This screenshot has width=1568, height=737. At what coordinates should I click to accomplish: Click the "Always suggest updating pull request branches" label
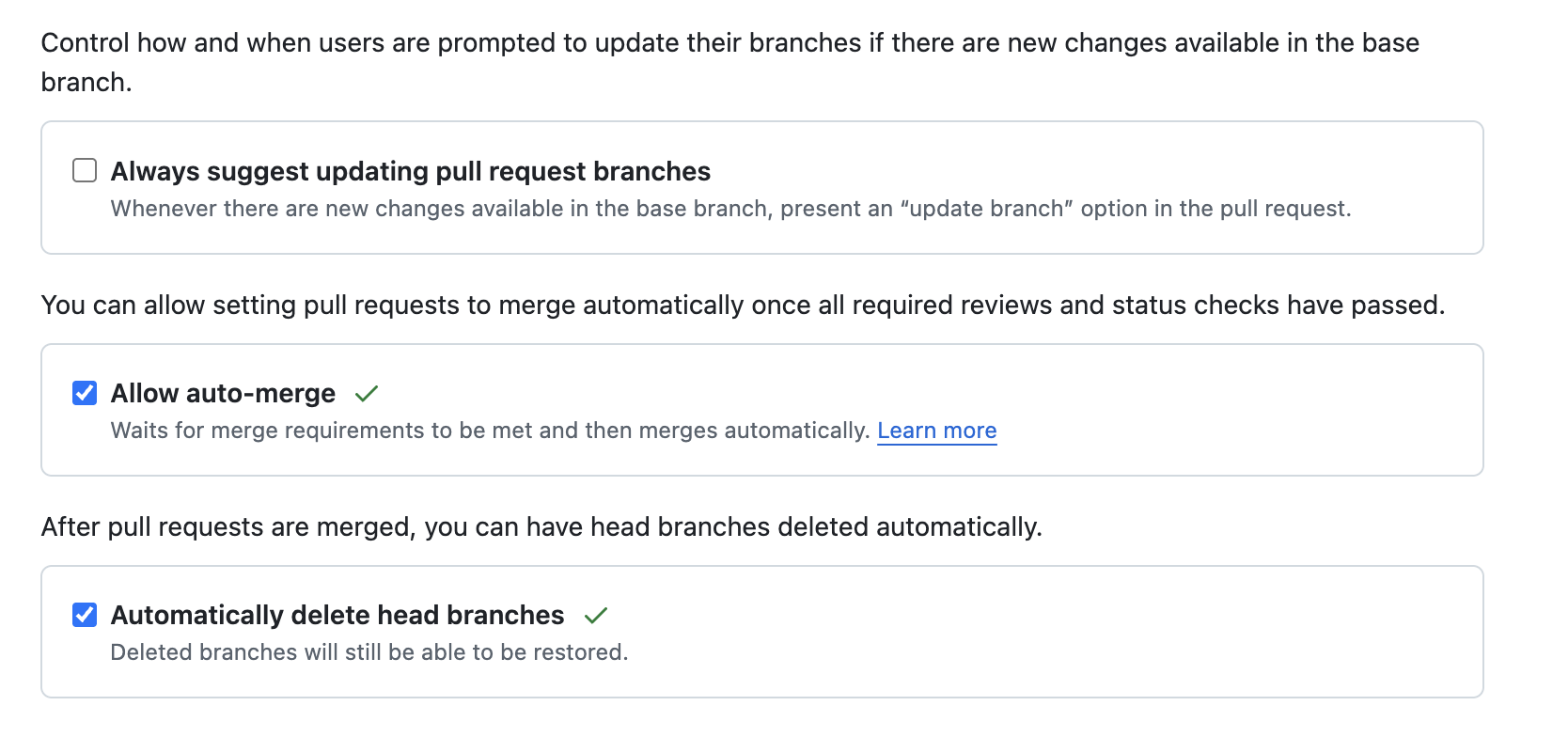(410, 171)
